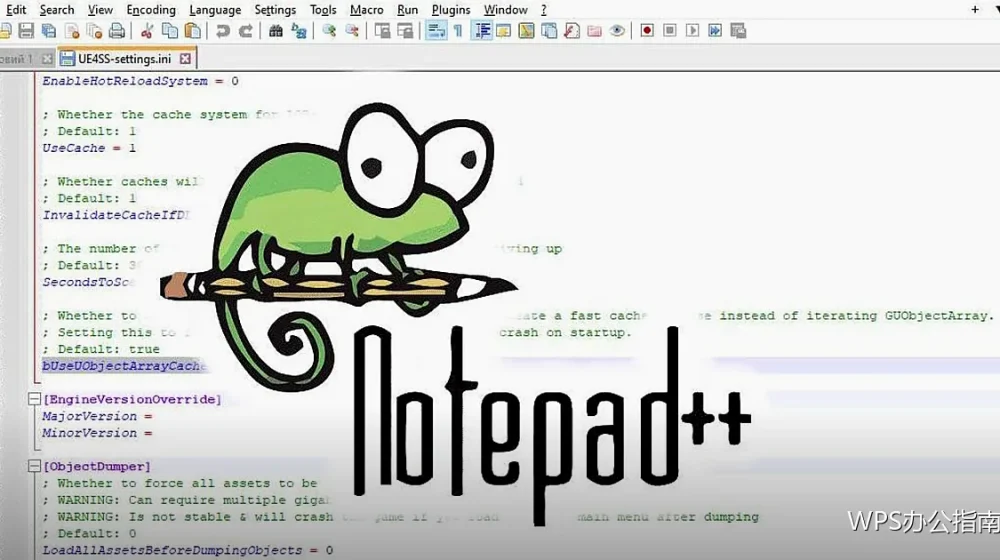Click the Save file toolbar icon
This screenshot has width=1000, height=560.
[26, 31]
